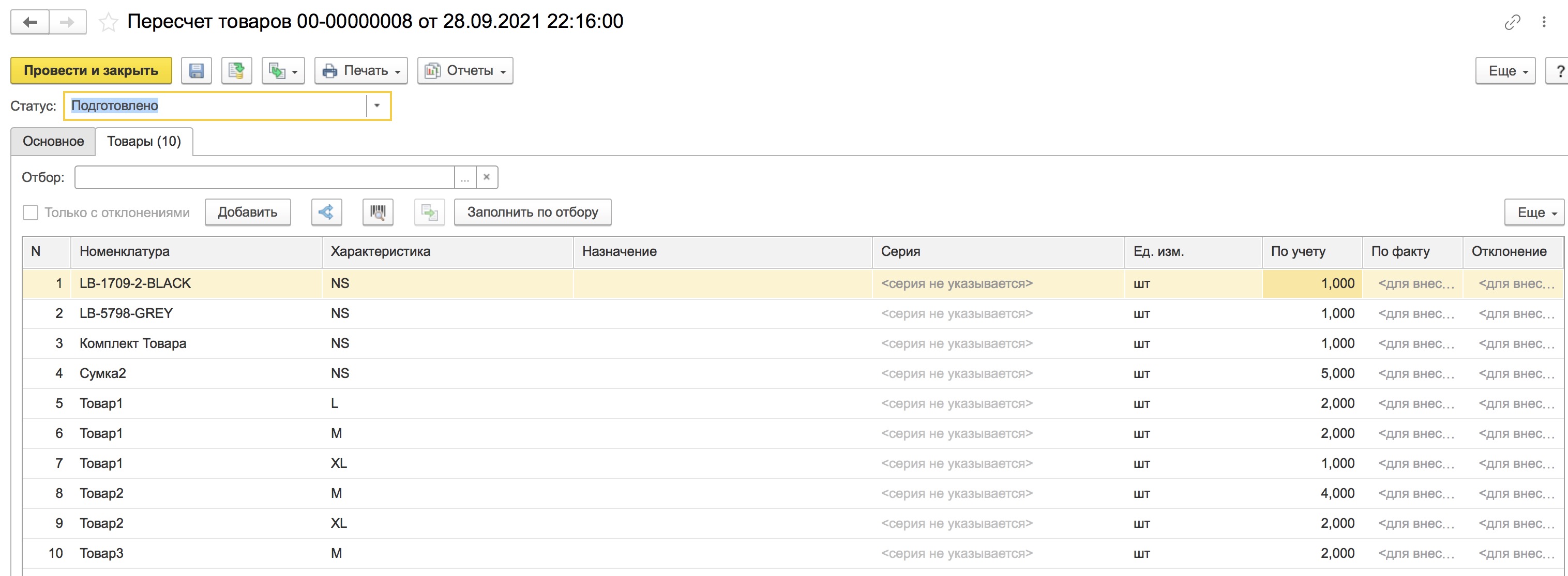Click the save document floppy disk icon
The width and height of the screenshot is (1568, 576).
tap(196, 71)
